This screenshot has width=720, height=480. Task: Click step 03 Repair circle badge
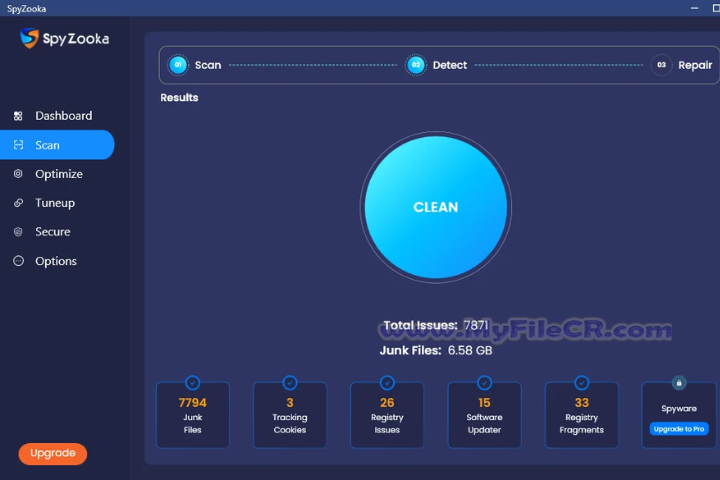[661, 65]
